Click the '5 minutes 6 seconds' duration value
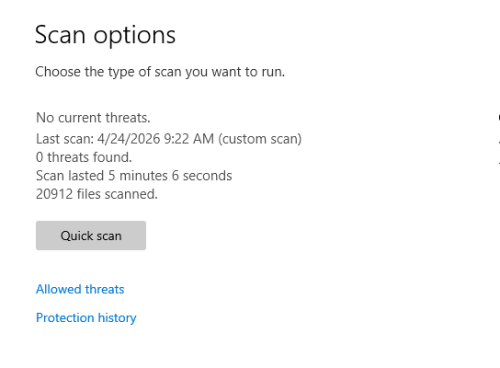 pos(170,175)
